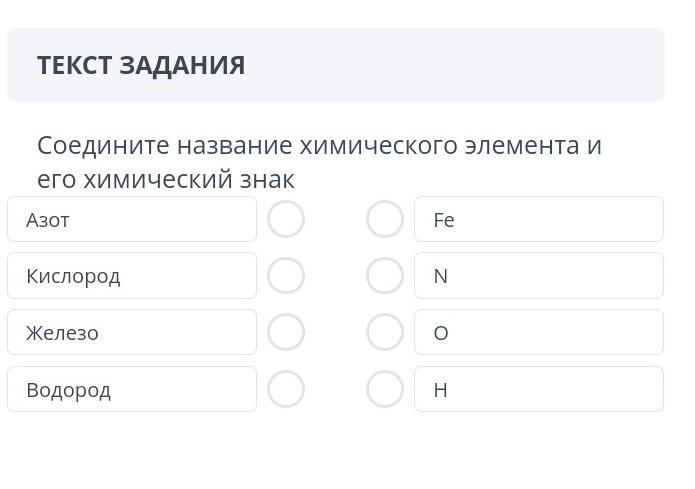Click the gray ТЕКСТ ЗАДАНИЯ banner background
Screen dimensions: 695x489
(480, 65)
